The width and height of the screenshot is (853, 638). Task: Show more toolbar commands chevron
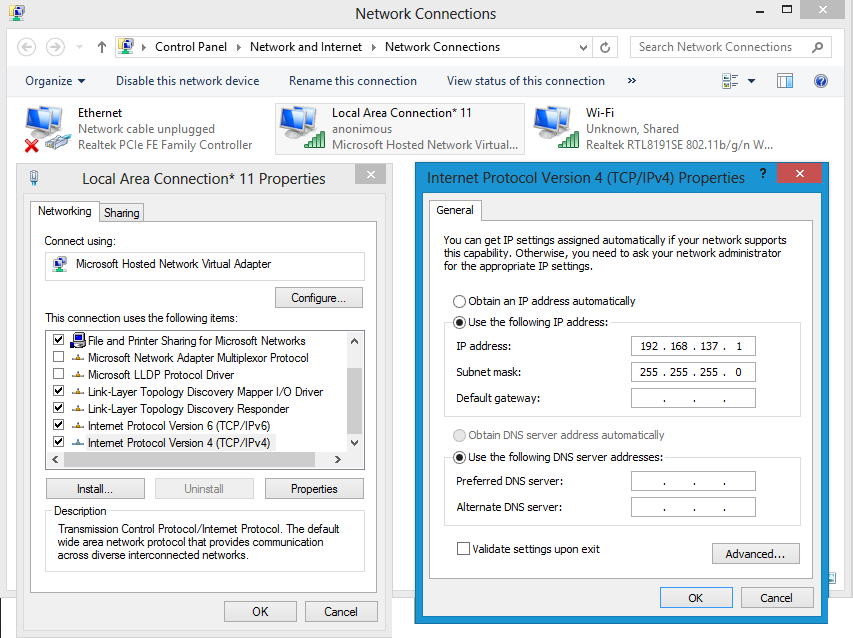(x=632, y=80)
